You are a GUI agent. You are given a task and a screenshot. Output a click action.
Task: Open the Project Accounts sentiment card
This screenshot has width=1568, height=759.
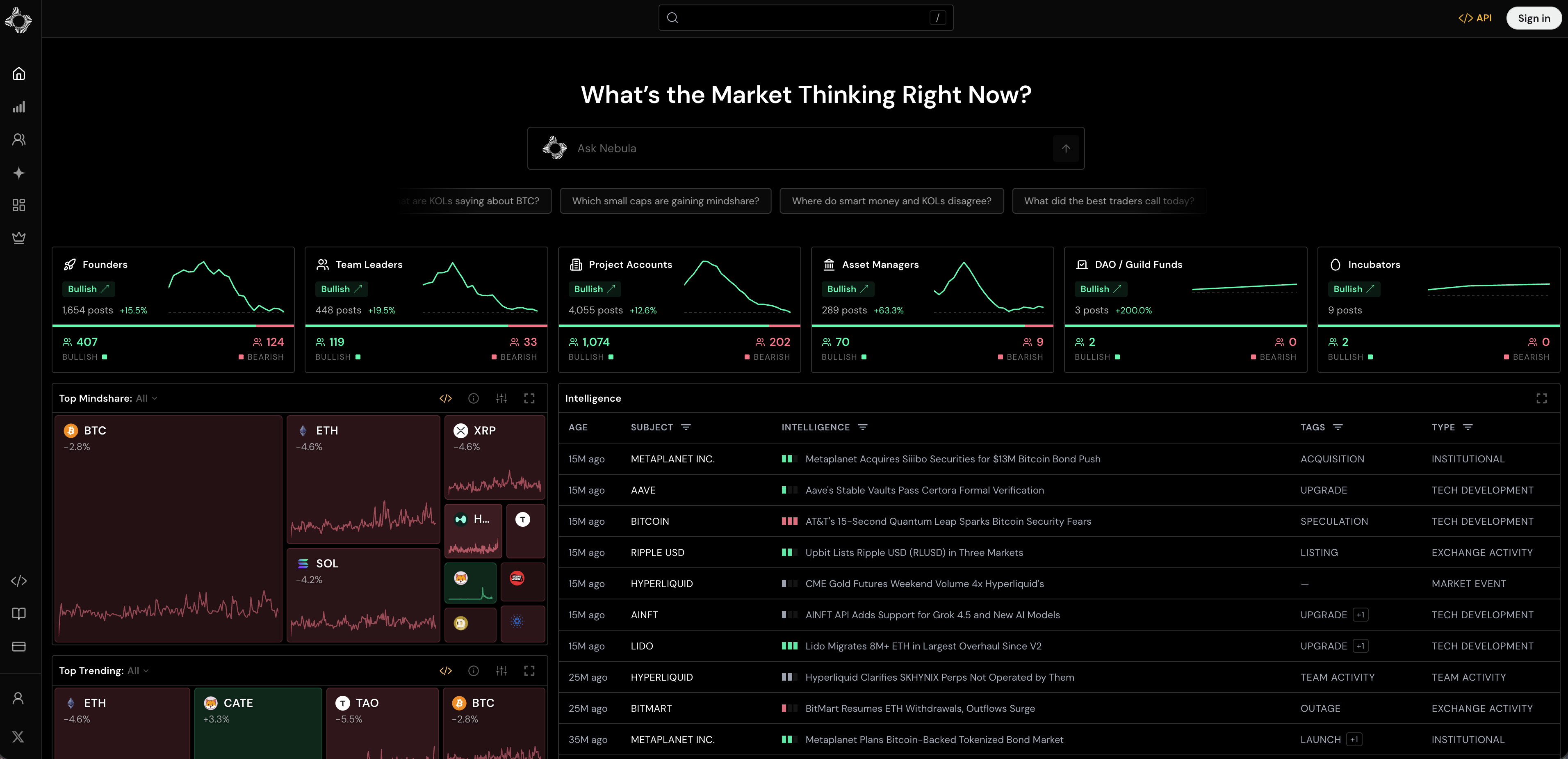pyautogui.click(x=679, y=309)
